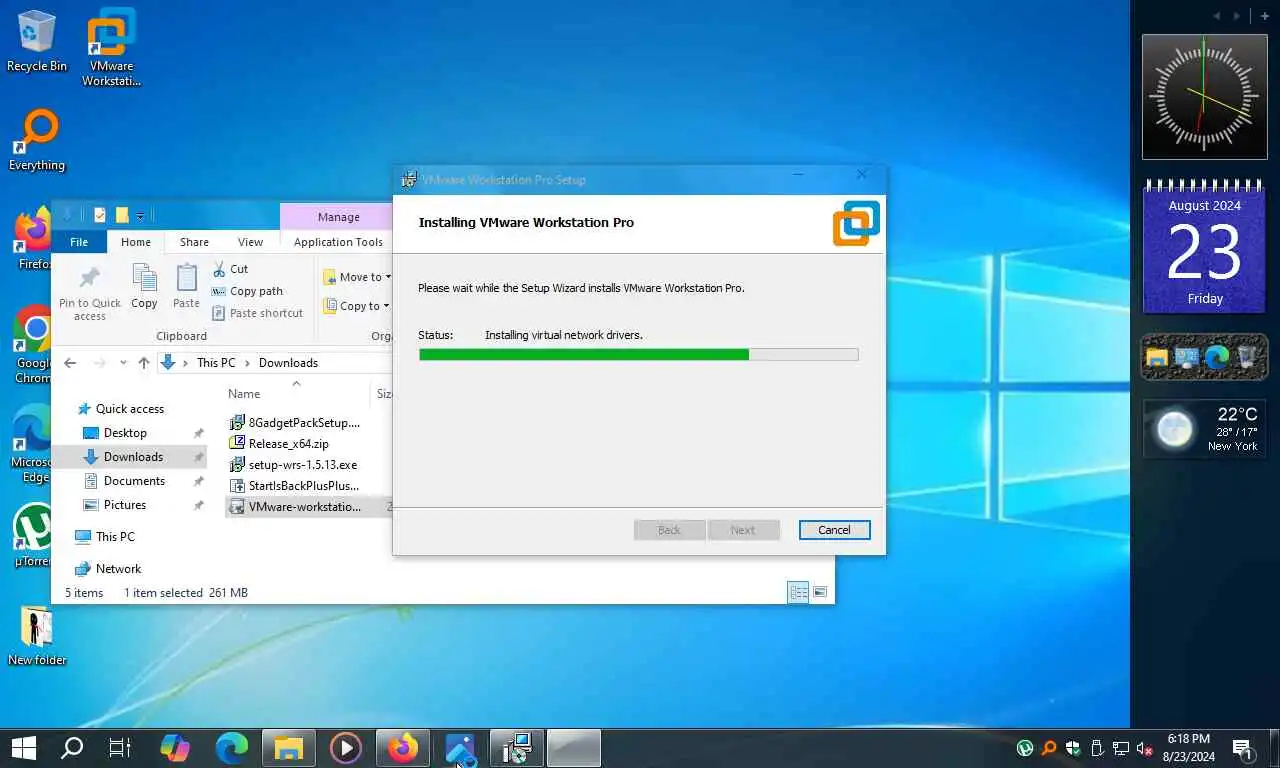Cancel the VMware installation
The width and height of the screenshot is (1280, 768).
coord(834,530)
